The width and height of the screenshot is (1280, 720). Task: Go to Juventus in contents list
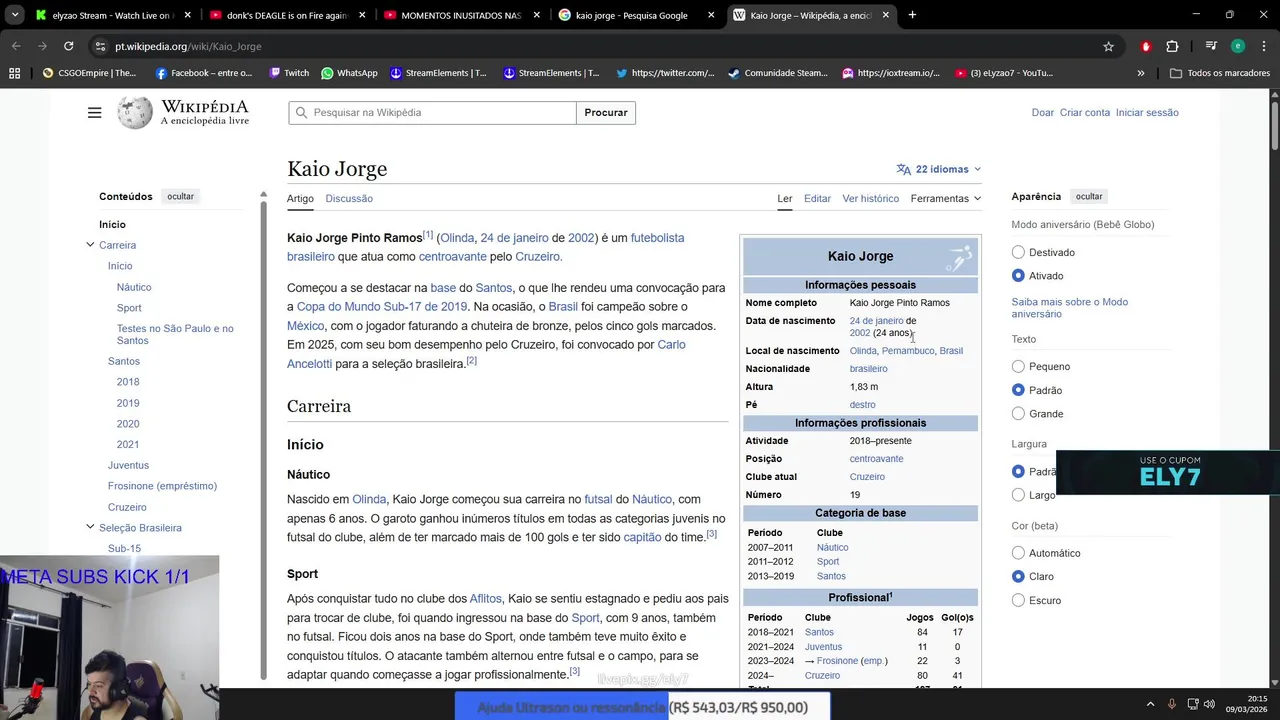pos(128,465)
